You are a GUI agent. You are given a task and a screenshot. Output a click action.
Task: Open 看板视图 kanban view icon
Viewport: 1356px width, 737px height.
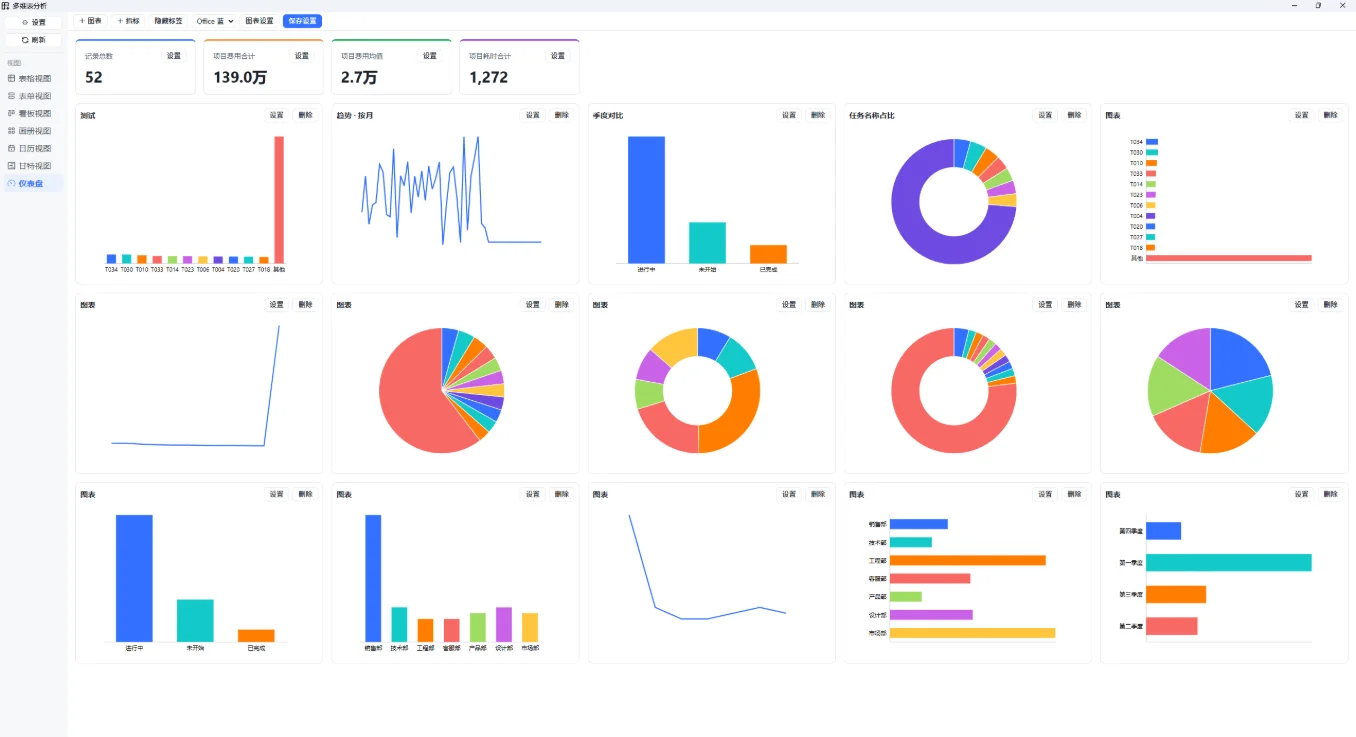[x=11, y=113]
